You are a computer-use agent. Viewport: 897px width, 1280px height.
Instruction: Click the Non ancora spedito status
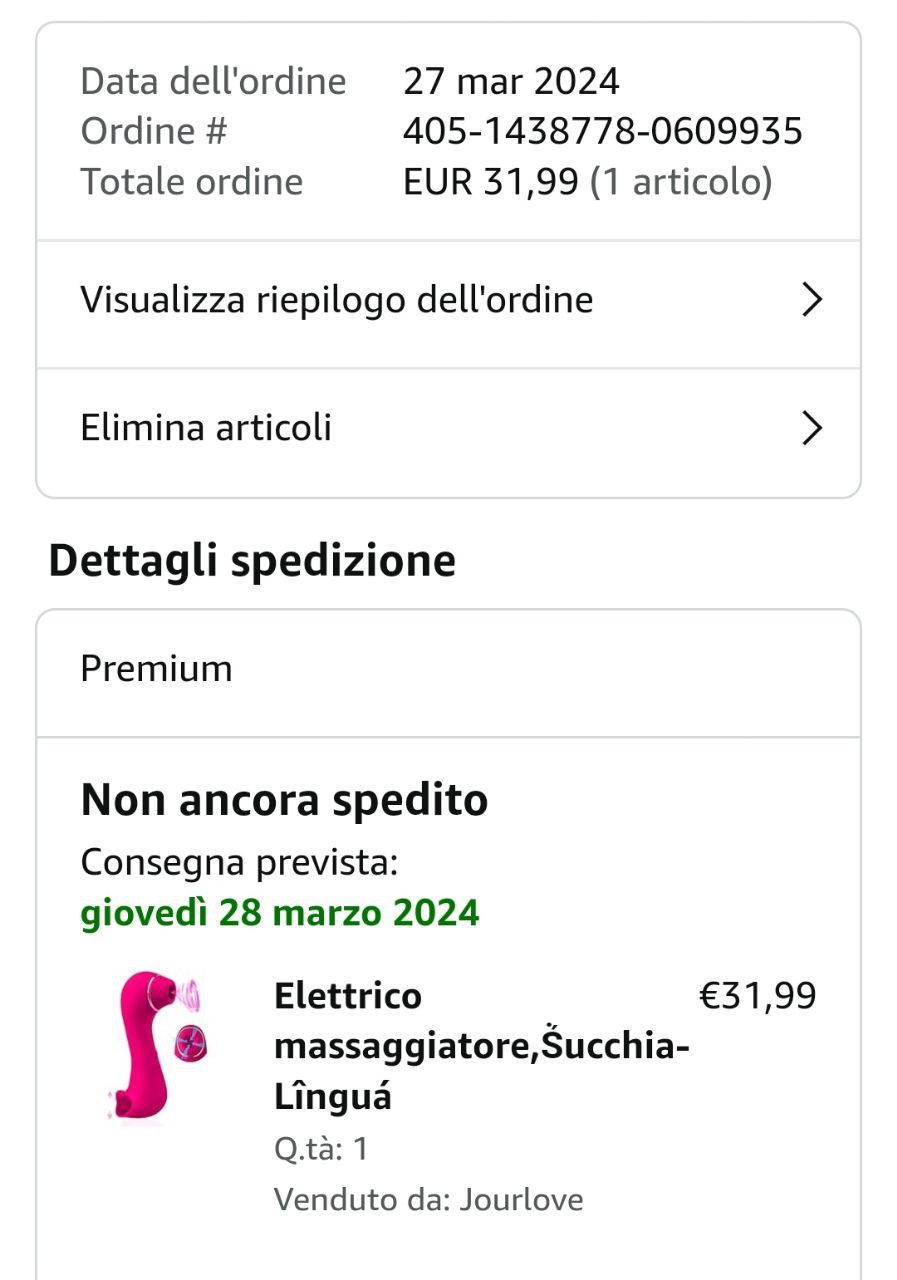[284, 800]
